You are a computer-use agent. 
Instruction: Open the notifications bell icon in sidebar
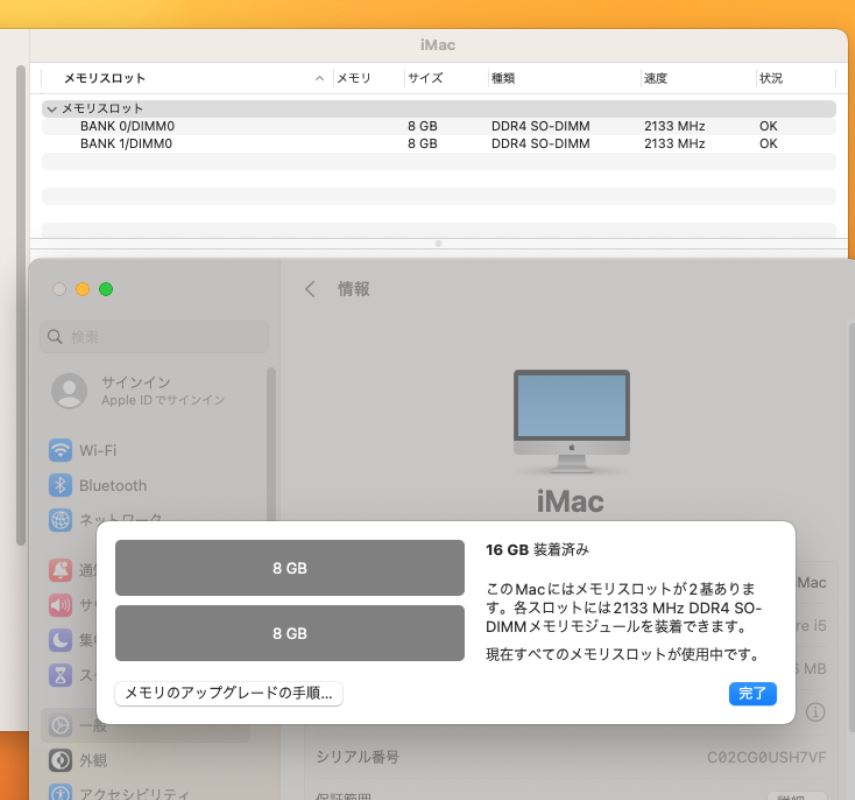[x=60, y=570]
